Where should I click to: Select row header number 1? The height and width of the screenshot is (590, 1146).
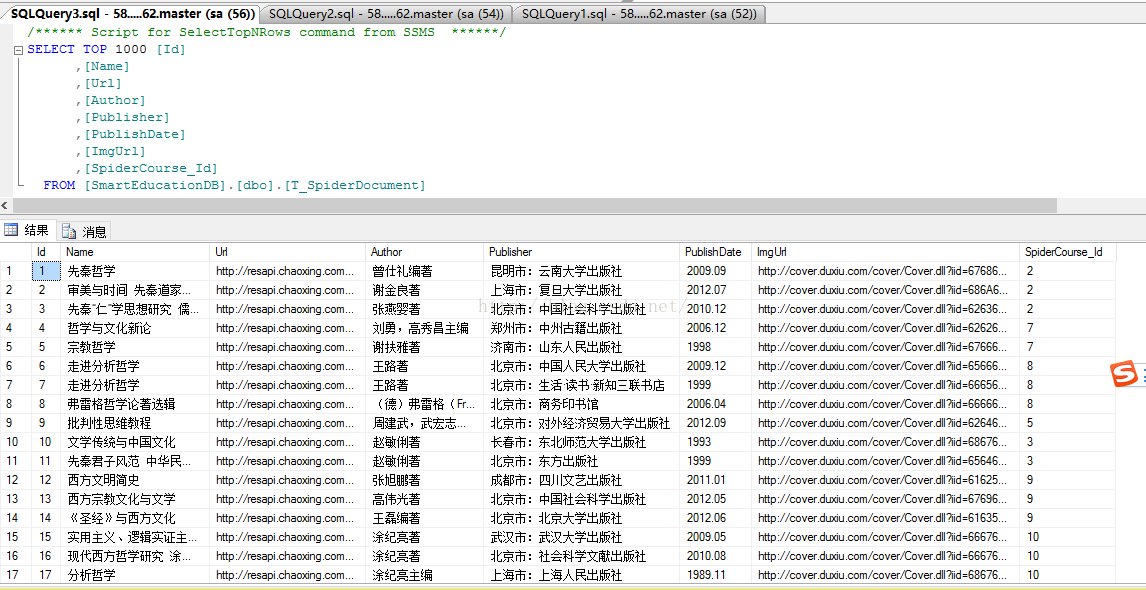pos(15,271)
